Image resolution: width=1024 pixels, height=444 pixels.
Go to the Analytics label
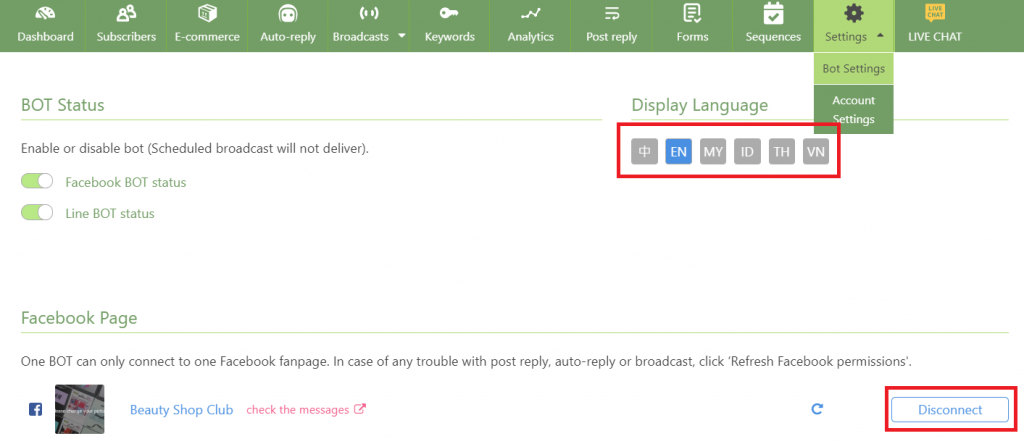click(530, 37)
